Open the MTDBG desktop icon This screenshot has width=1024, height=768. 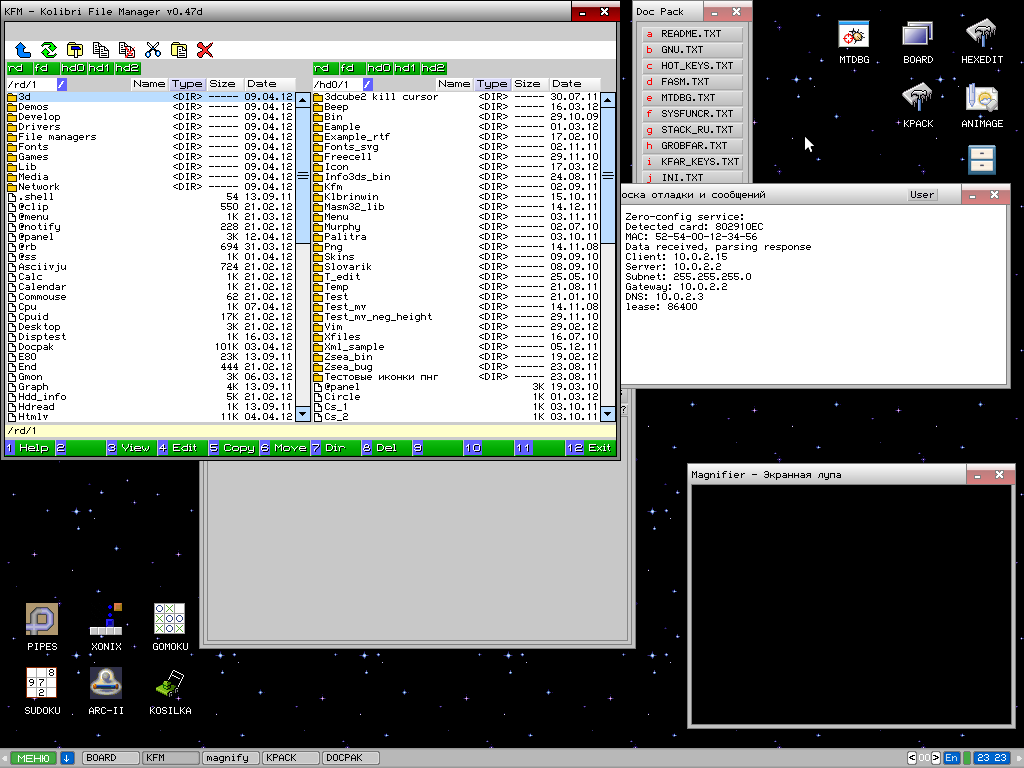point(853,42)
